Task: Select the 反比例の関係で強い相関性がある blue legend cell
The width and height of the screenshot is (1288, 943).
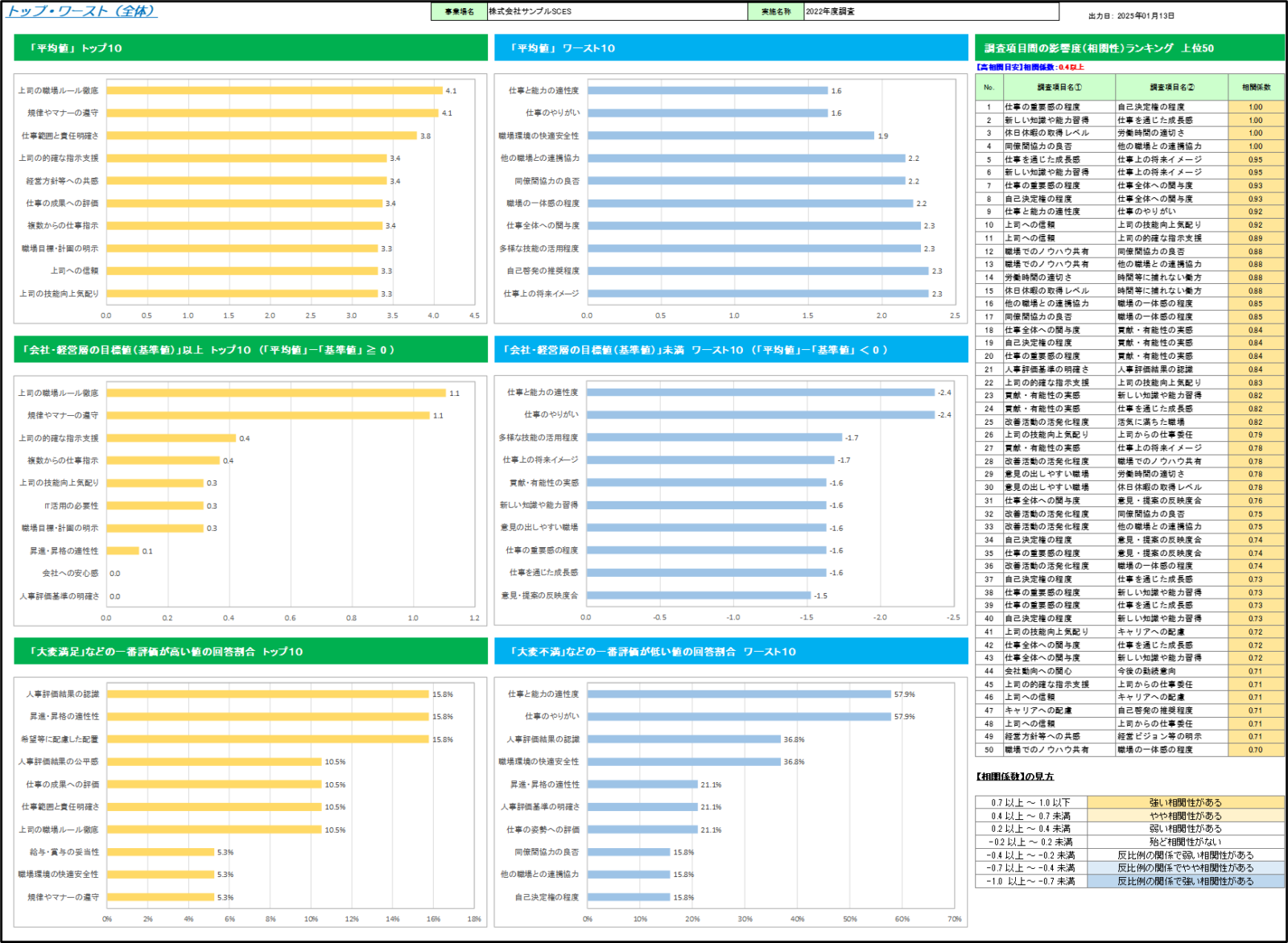Action: click(x=1185, y=881)
